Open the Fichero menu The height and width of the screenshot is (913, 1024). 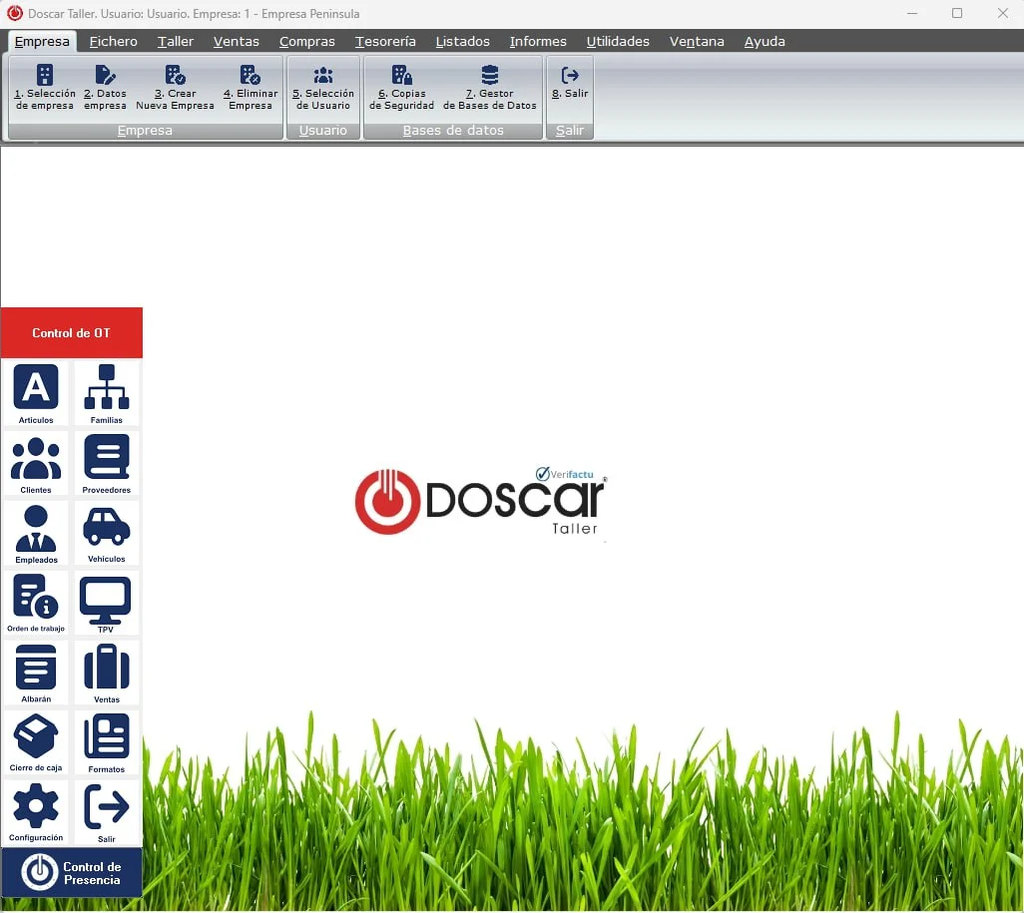(113, 41)
